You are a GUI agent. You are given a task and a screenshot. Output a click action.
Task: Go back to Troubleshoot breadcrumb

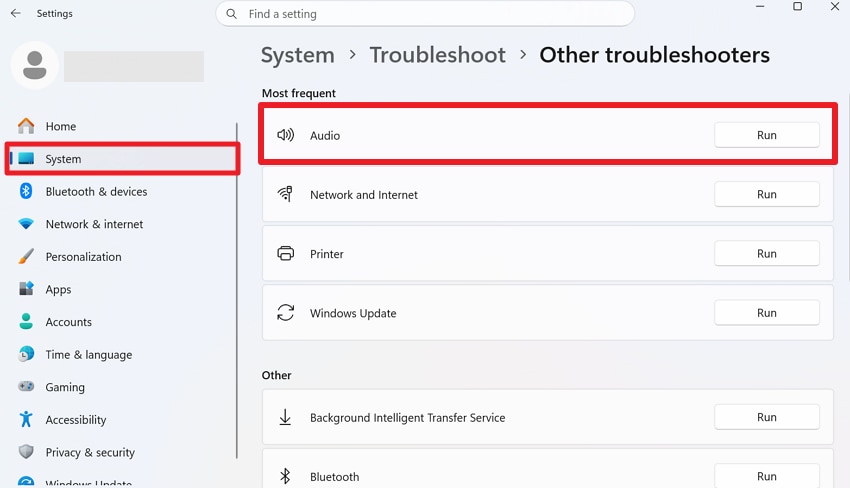pos(437,55)
